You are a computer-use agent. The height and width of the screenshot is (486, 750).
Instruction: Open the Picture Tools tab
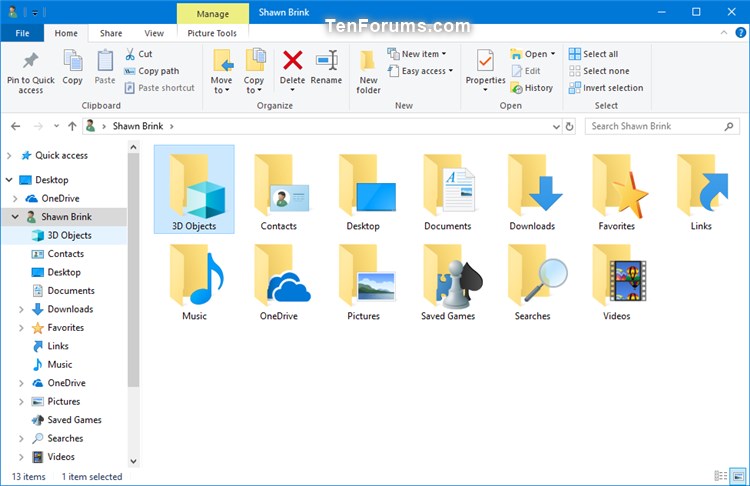coord(212,33)
